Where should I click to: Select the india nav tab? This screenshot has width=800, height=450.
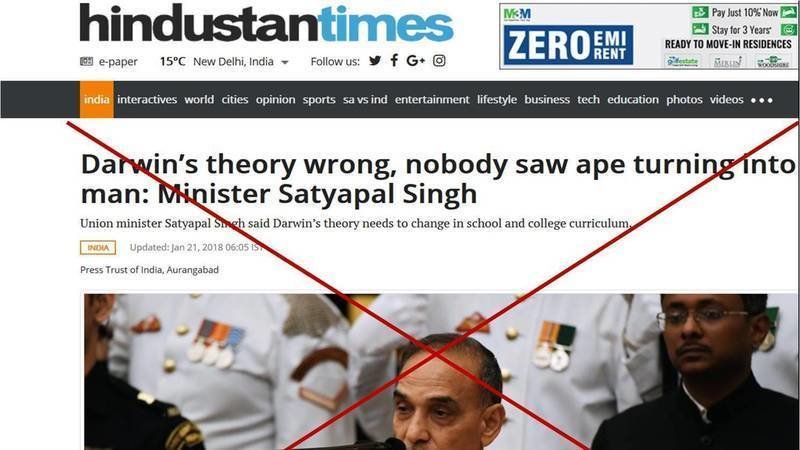[96, 99]
